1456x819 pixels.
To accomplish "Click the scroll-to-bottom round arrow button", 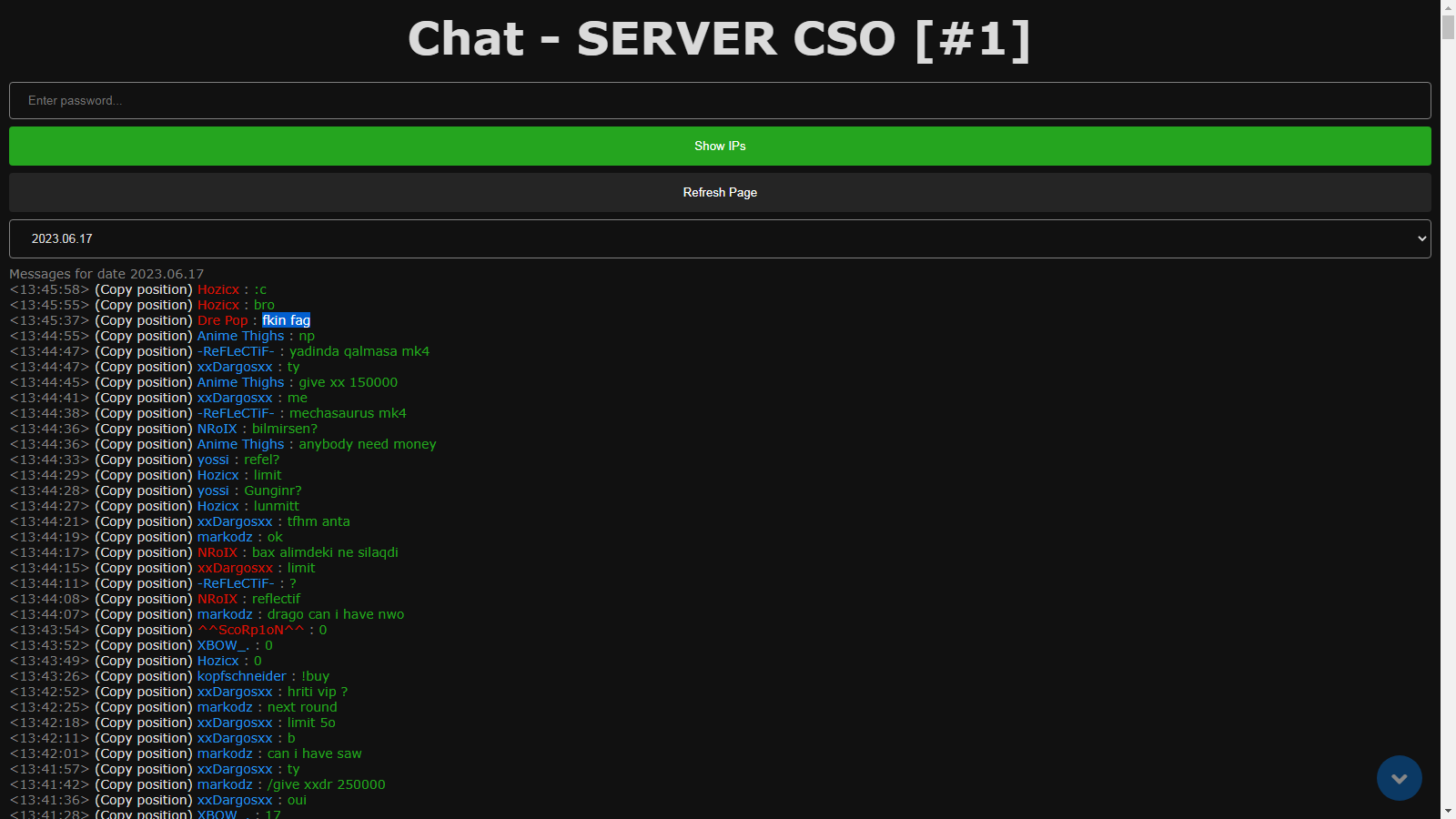I will point(1399,778).
